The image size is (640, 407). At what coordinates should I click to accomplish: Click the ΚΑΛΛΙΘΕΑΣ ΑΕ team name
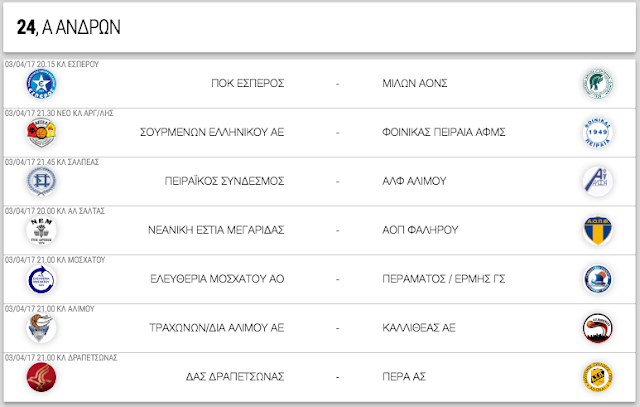click(419, 328)
